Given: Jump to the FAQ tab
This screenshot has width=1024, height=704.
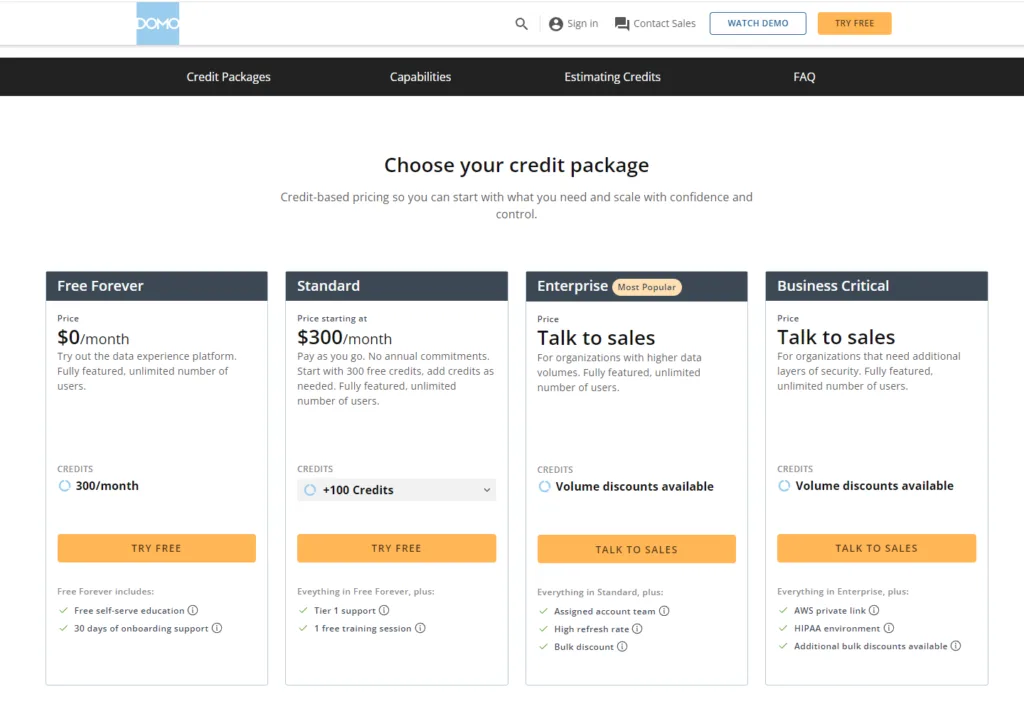Looking at the screenshot, I should point(804,76).
